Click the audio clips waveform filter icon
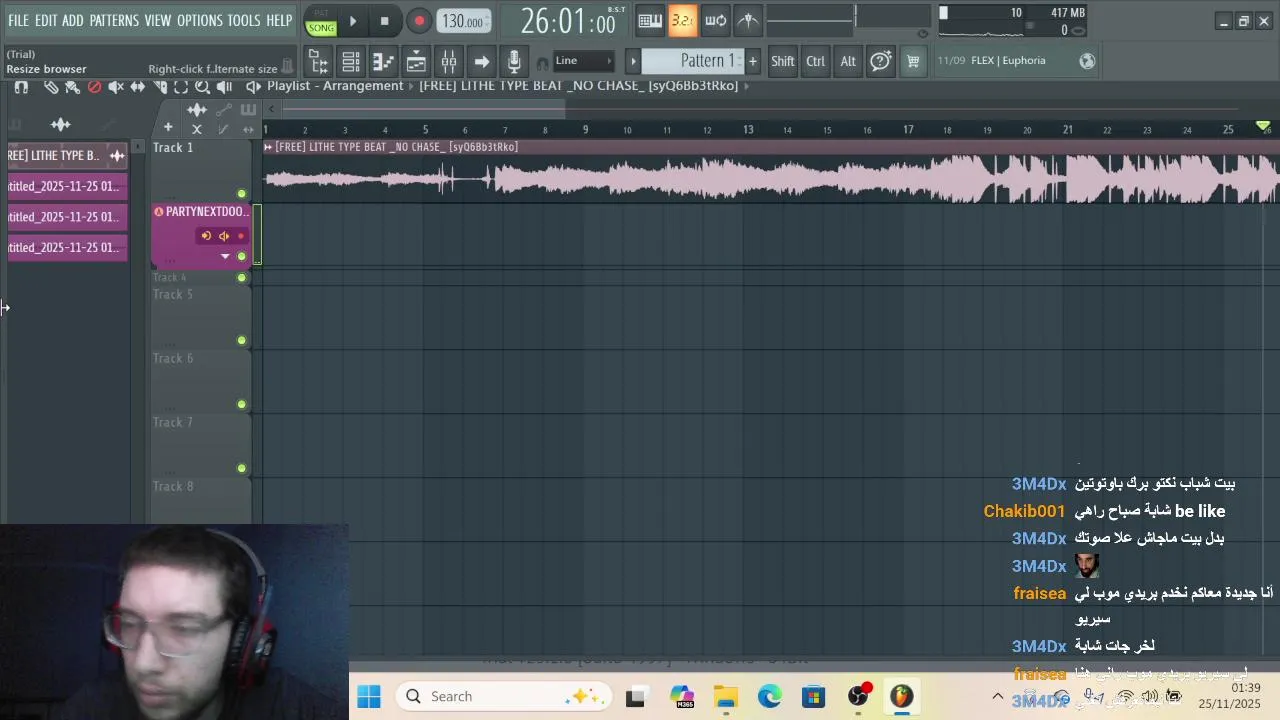Image resolution: width=1280 pixels, height=720 pixels. click(197, 110)
